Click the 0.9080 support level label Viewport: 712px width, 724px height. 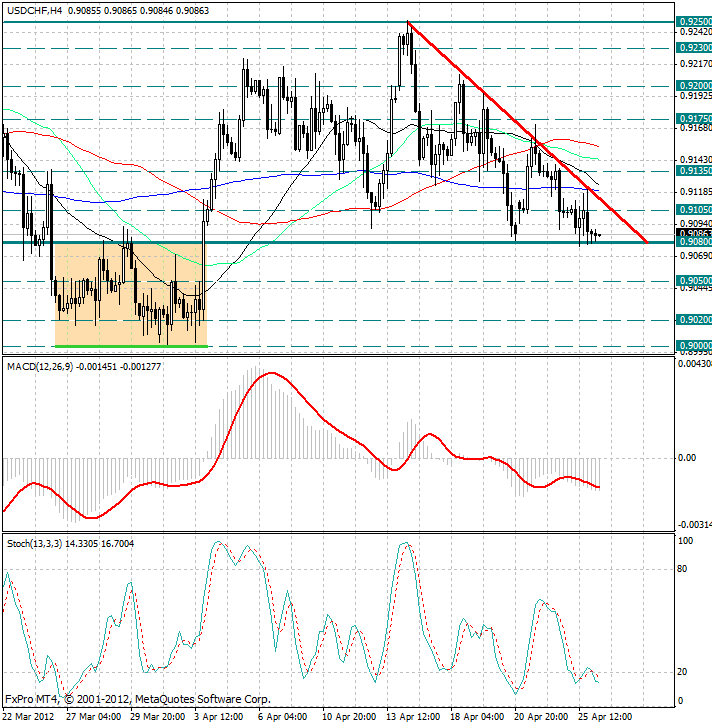(x=694, y=242)
